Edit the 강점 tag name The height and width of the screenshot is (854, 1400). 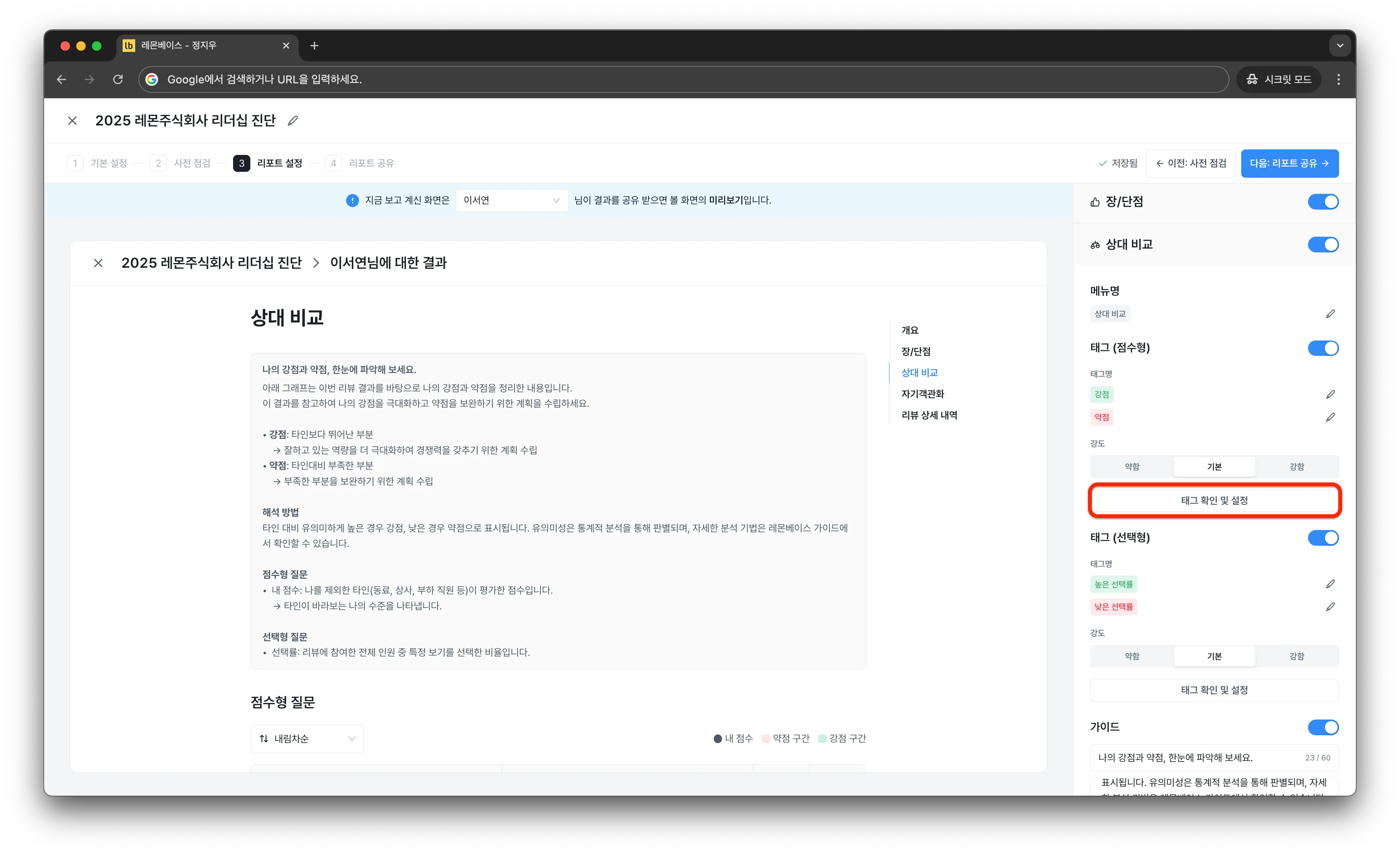click(1330, 394)
